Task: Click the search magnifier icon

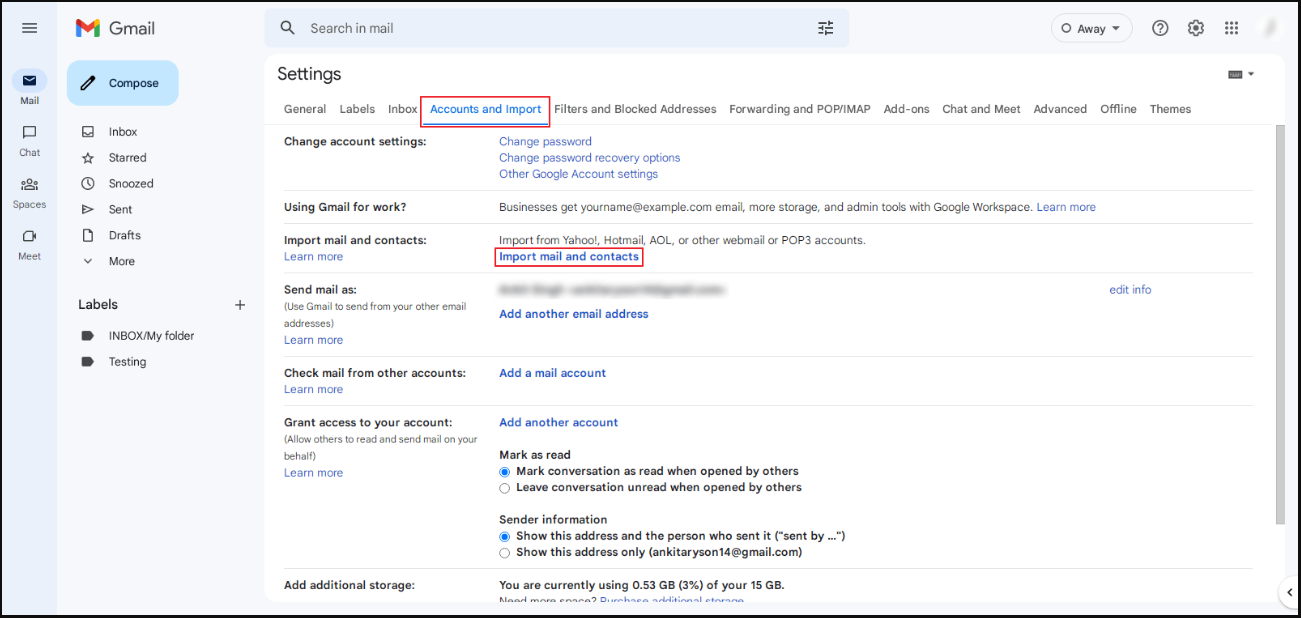Action: tap(288, 28)
